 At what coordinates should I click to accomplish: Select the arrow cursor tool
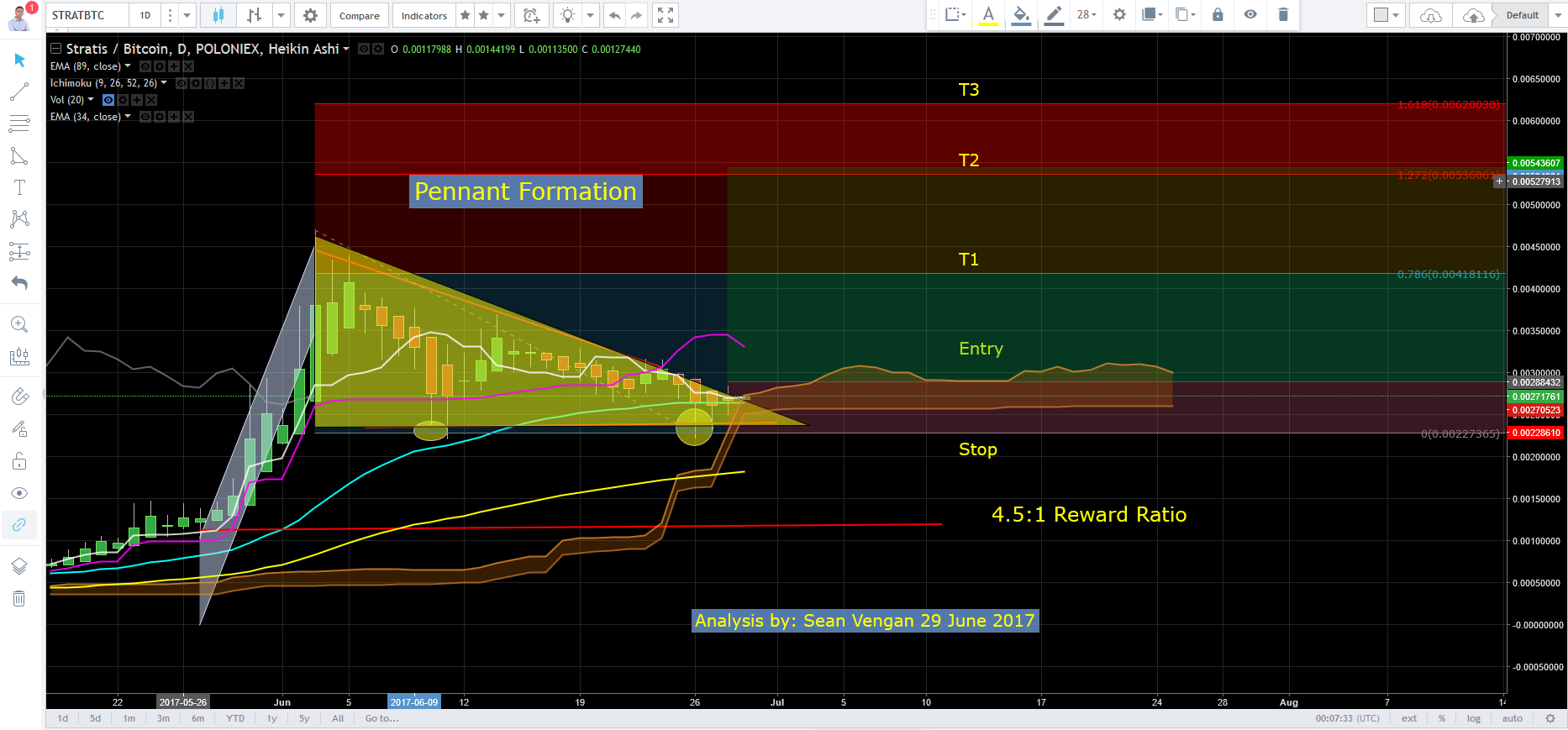pos(19,60)
